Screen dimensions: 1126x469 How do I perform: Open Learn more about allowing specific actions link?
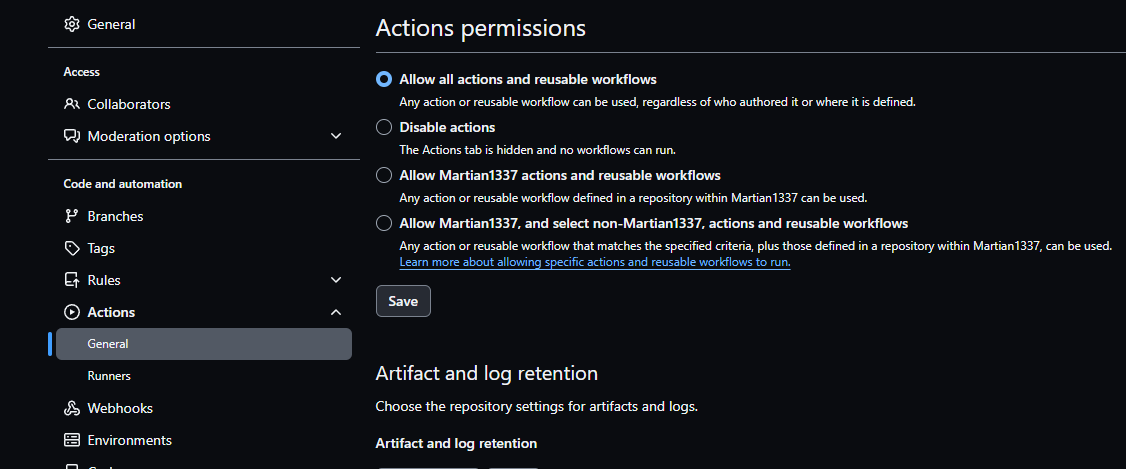594,262
